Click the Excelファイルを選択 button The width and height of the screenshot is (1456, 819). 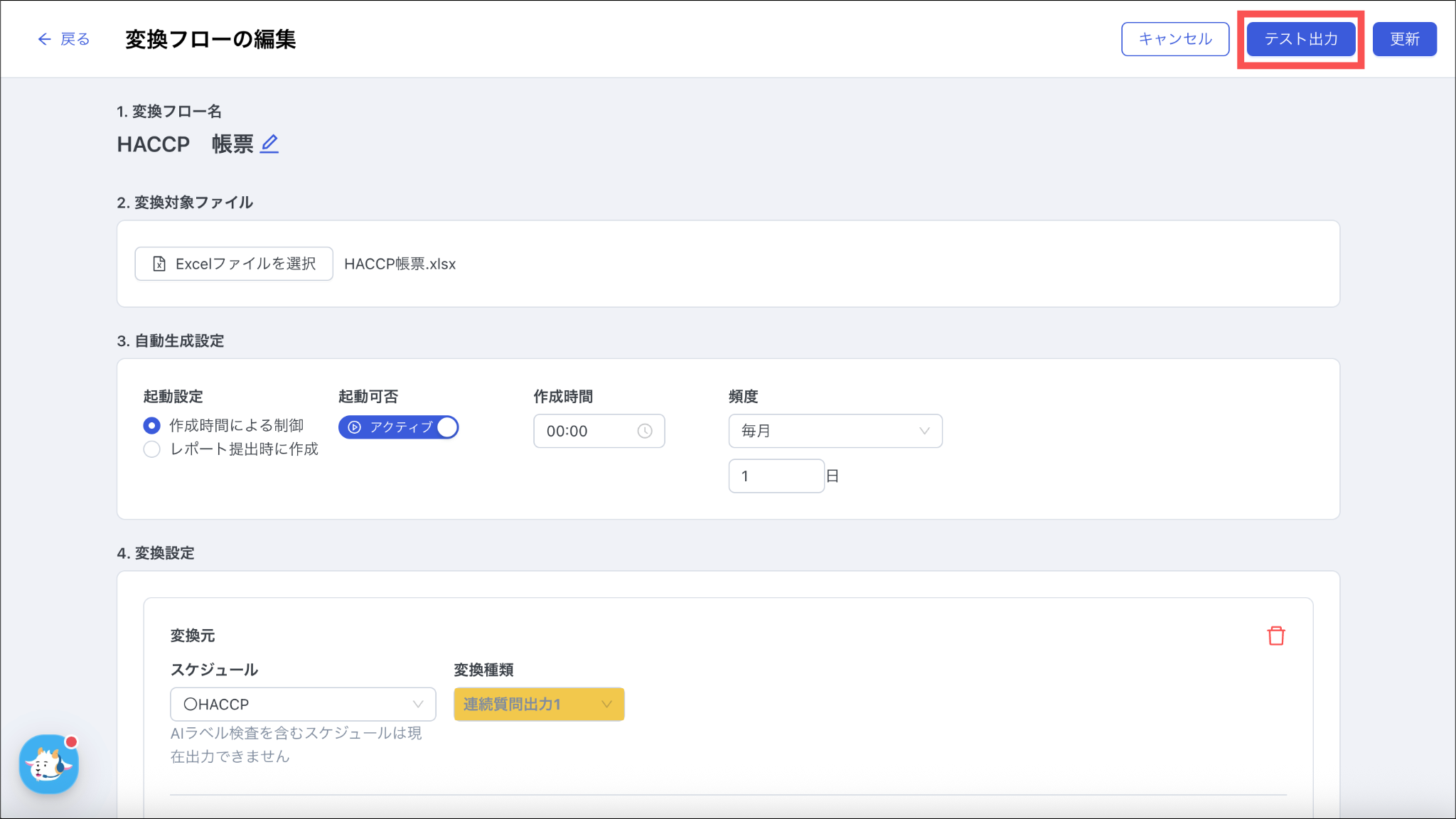(234, 264)
